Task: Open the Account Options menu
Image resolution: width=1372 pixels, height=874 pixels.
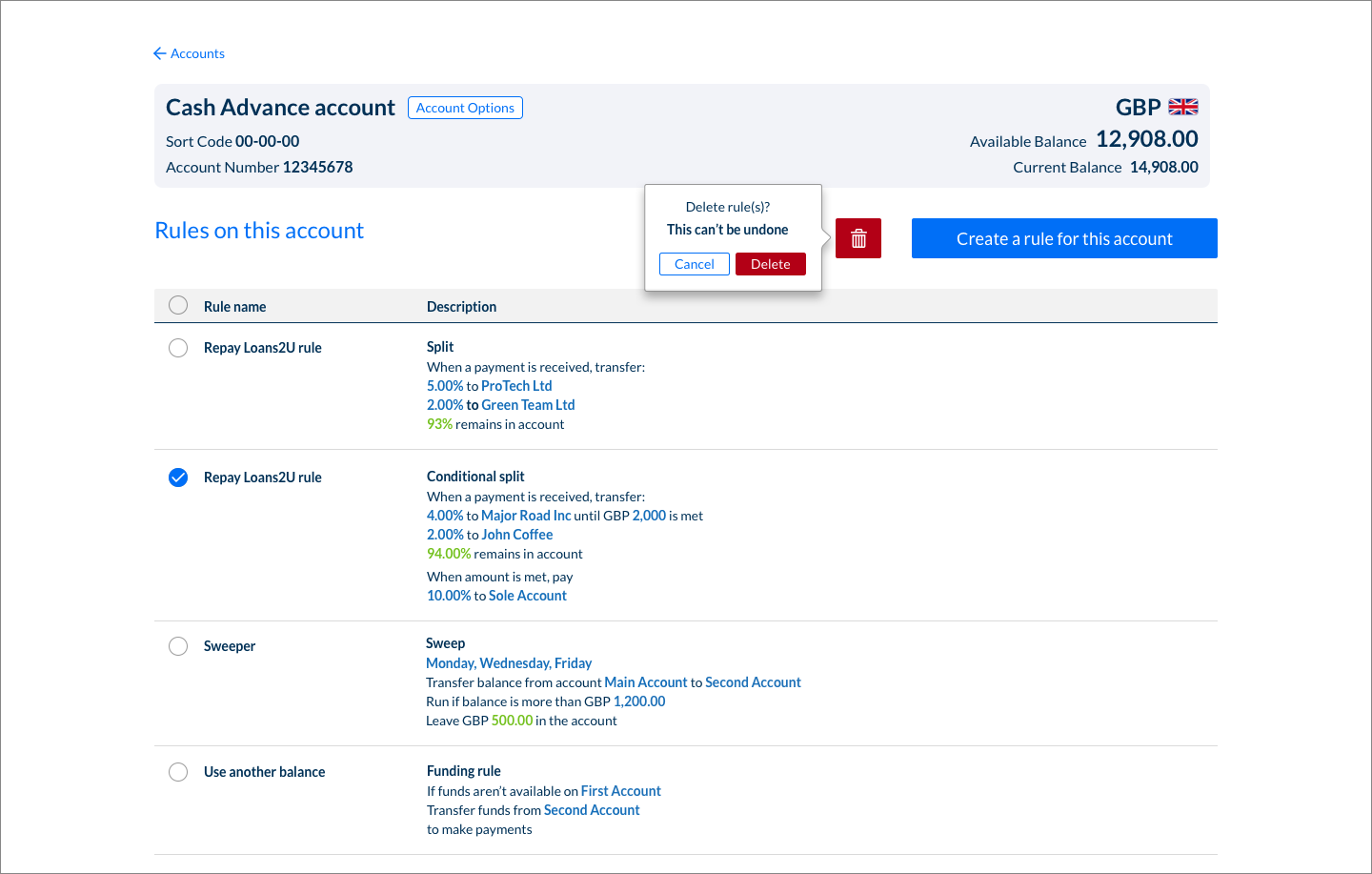Action: pos(465,108)
